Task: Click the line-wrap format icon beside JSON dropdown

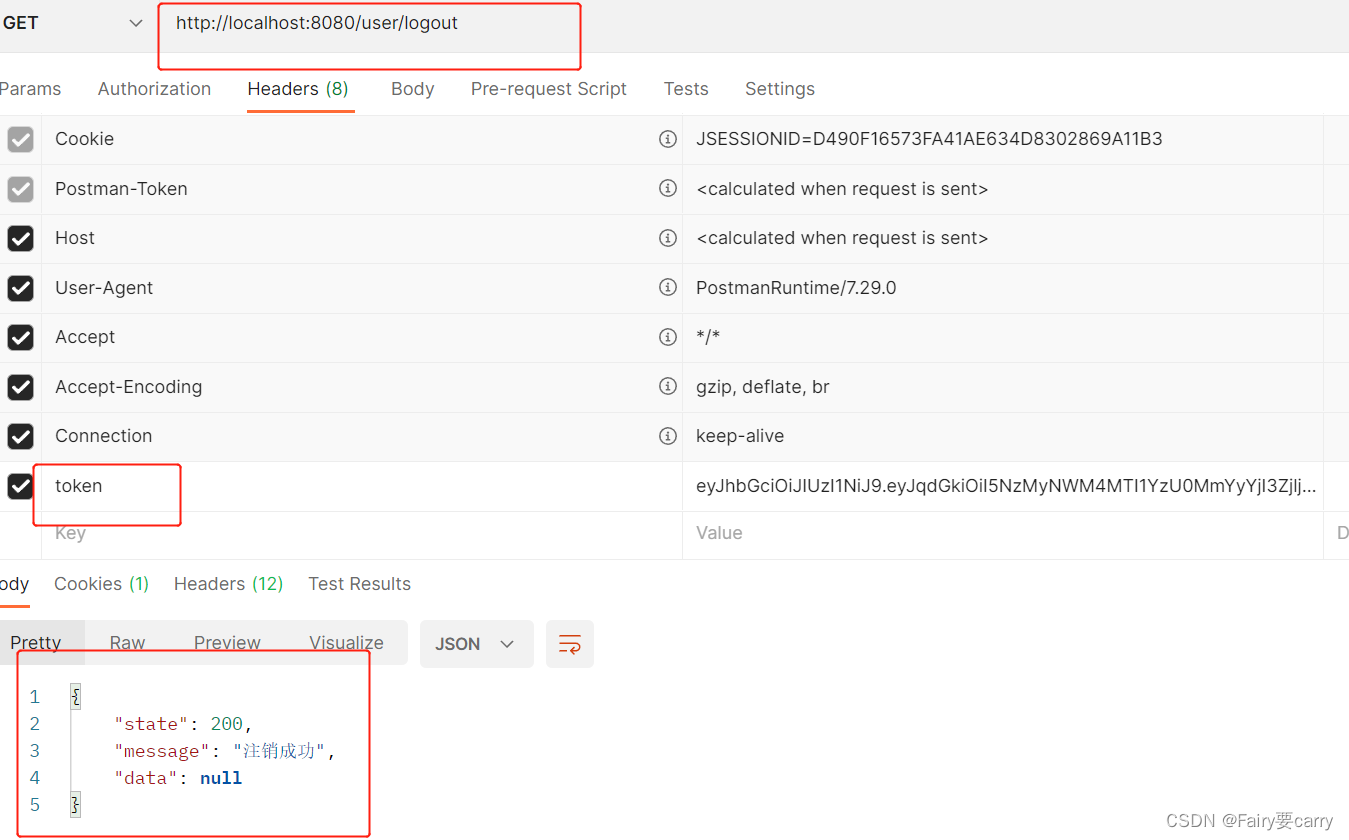Action: point(569,644)
